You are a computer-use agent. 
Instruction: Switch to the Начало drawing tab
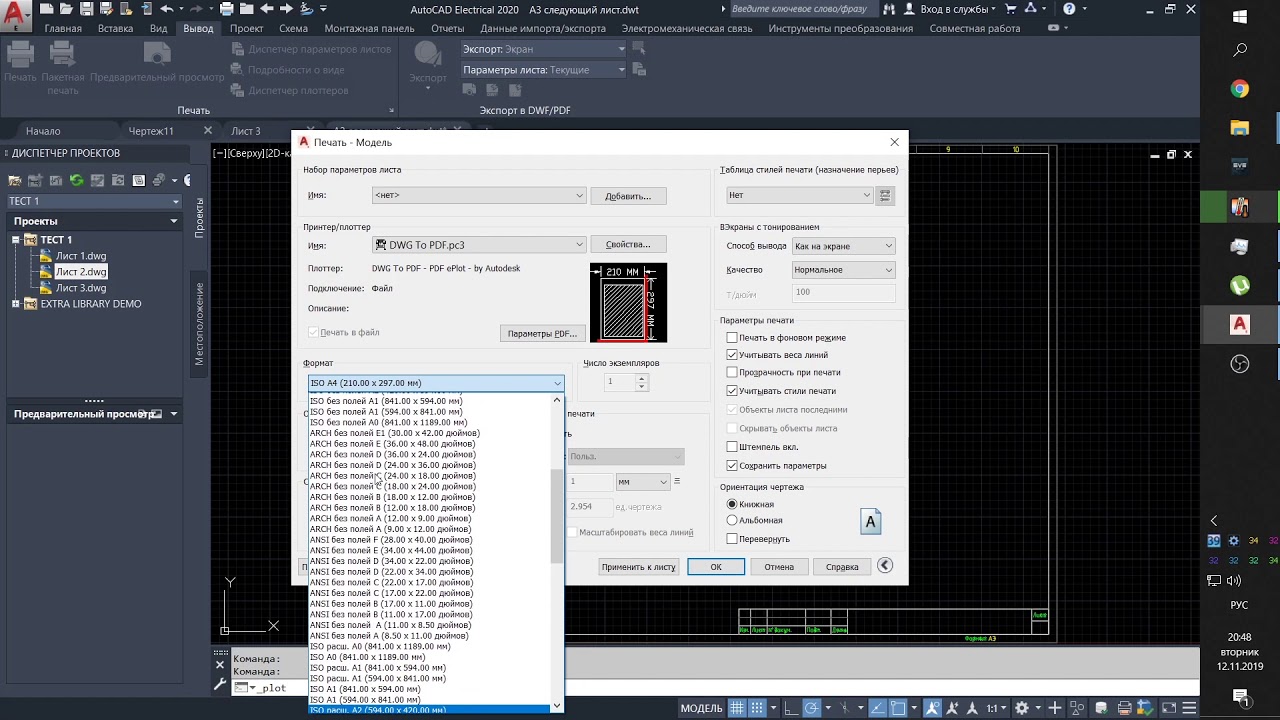point(43,131)
